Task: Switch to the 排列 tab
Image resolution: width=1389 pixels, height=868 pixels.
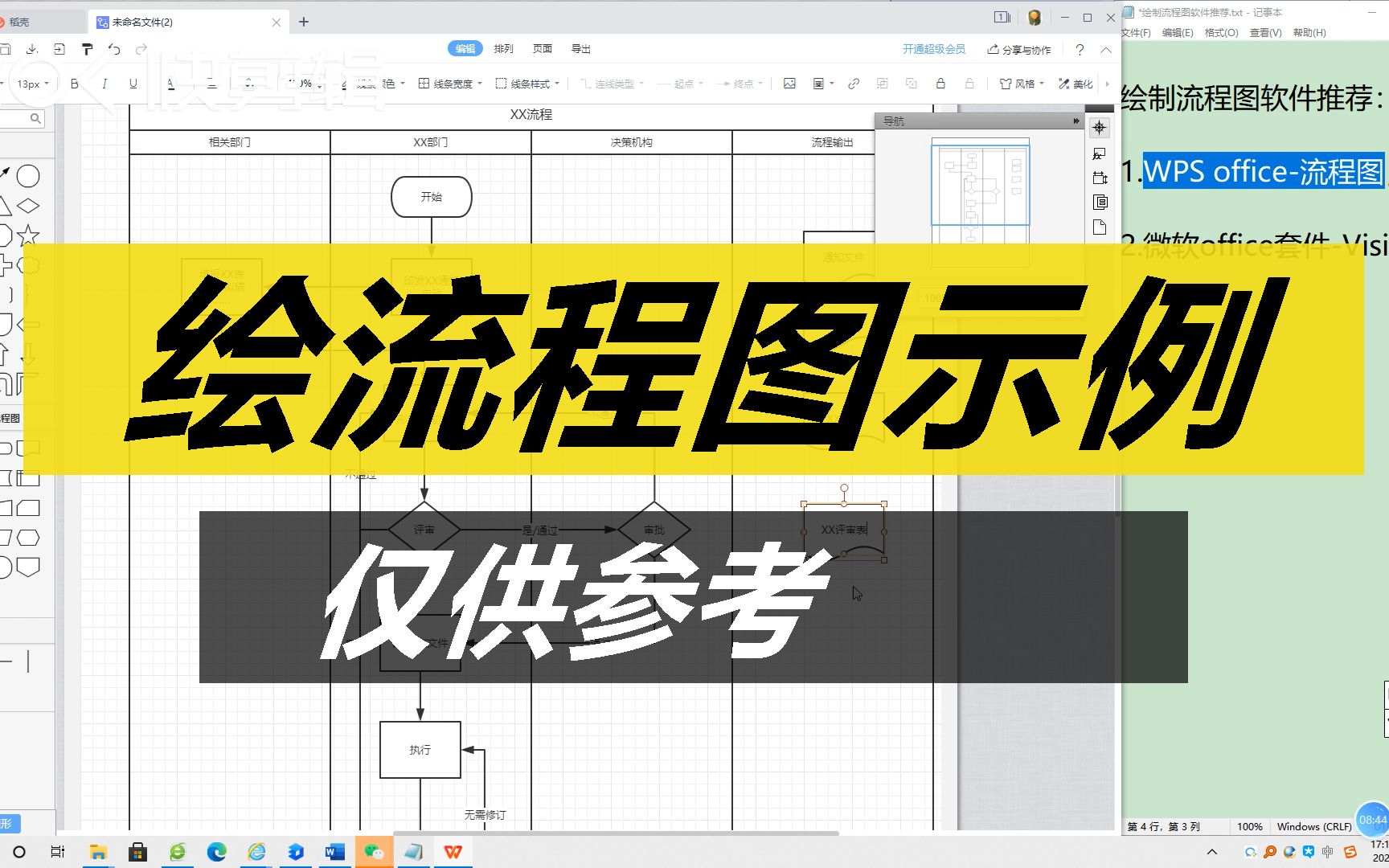Action: (x=504, y=49)
